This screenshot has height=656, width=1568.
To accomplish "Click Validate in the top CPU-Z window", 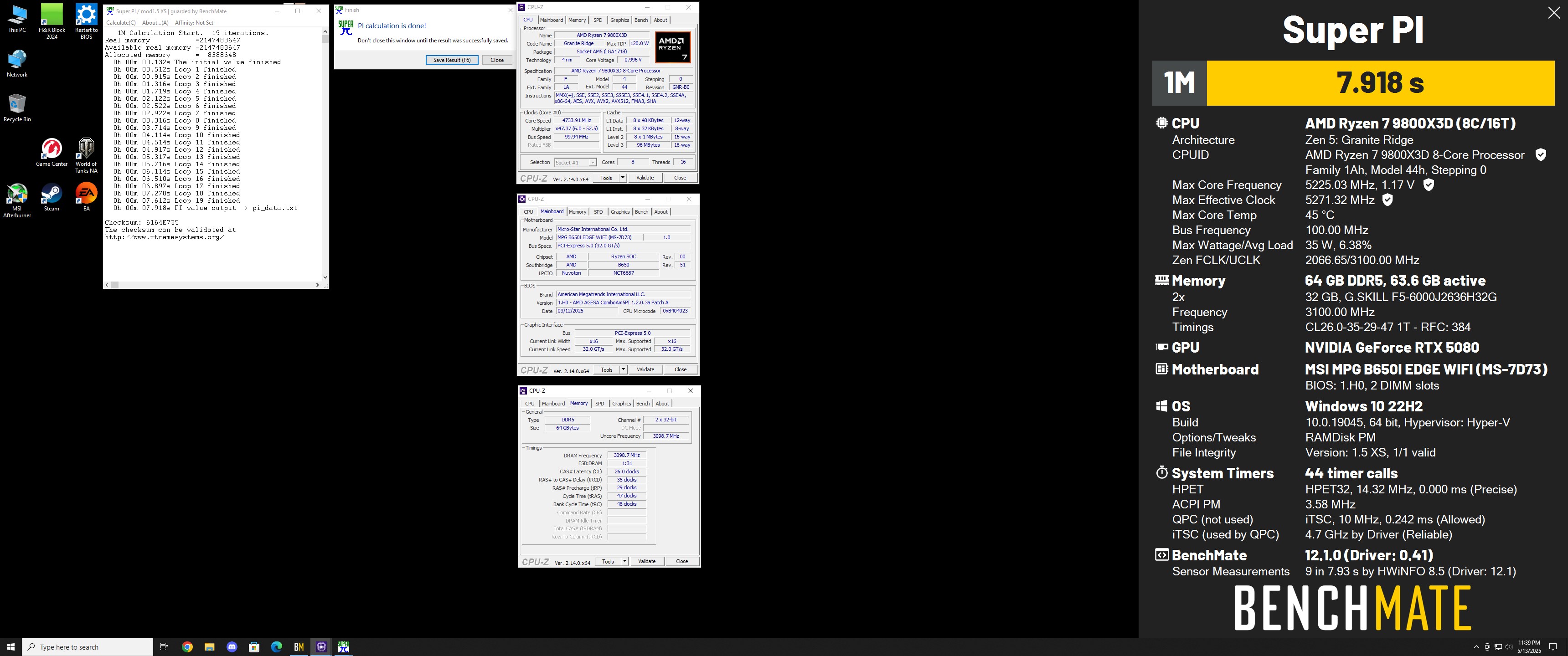I will (x=645, y=178).
